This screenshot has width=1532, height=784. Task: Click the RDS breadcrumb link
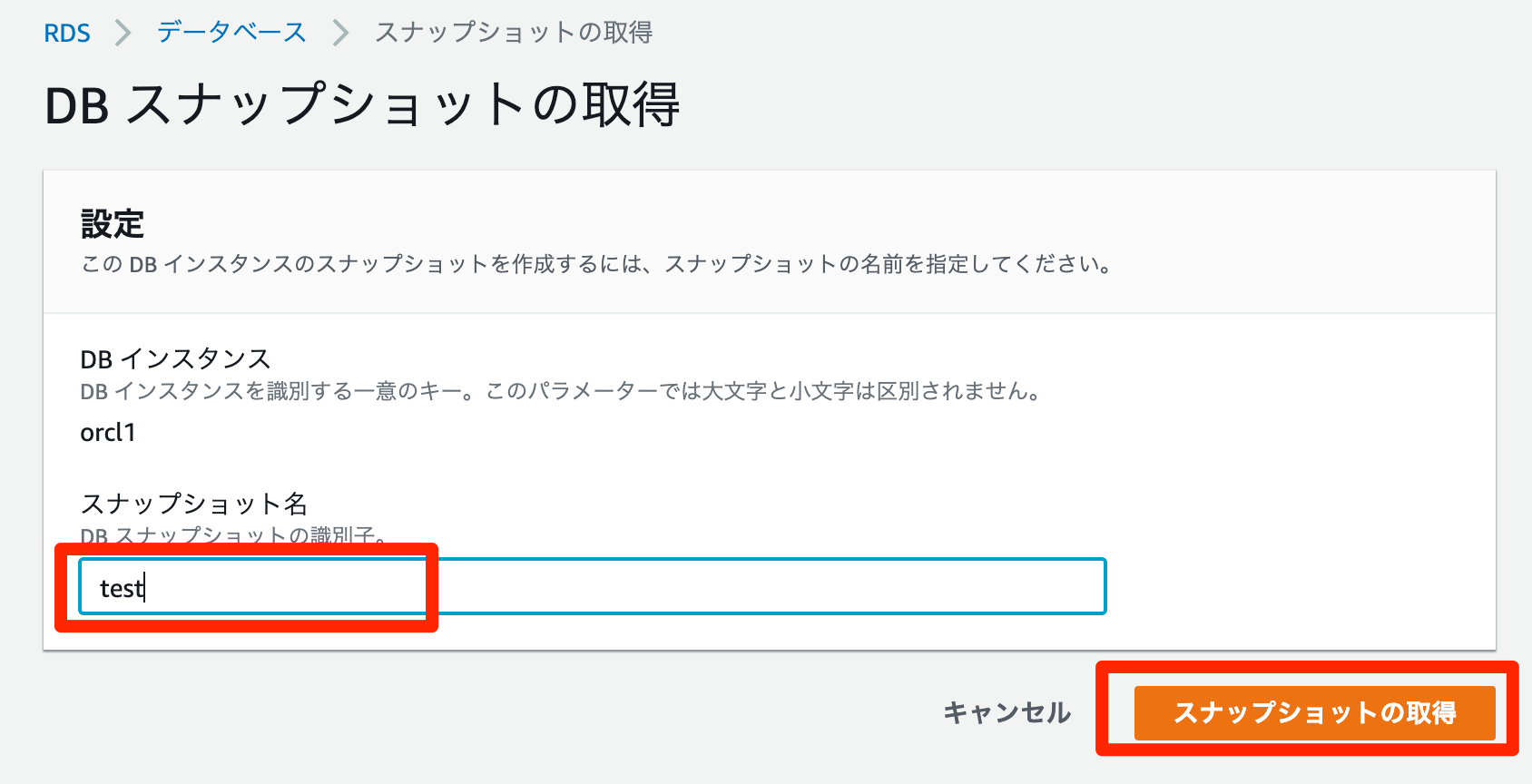(67, 34)
